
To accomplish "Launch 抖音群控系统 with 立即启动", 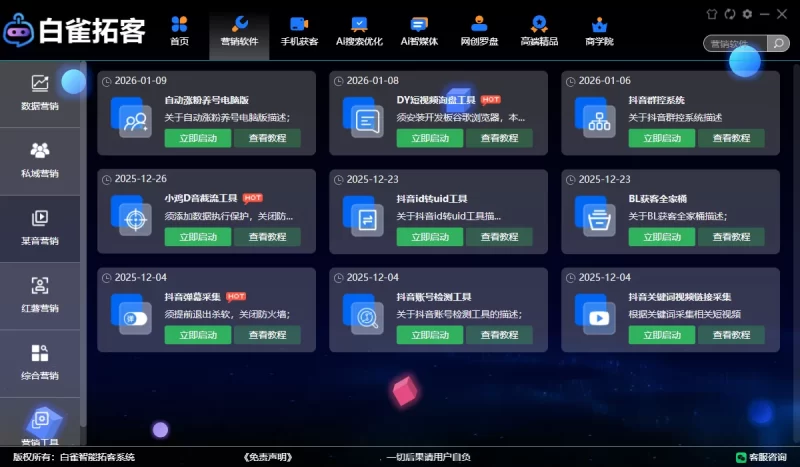I will click(x=662, y=138).
